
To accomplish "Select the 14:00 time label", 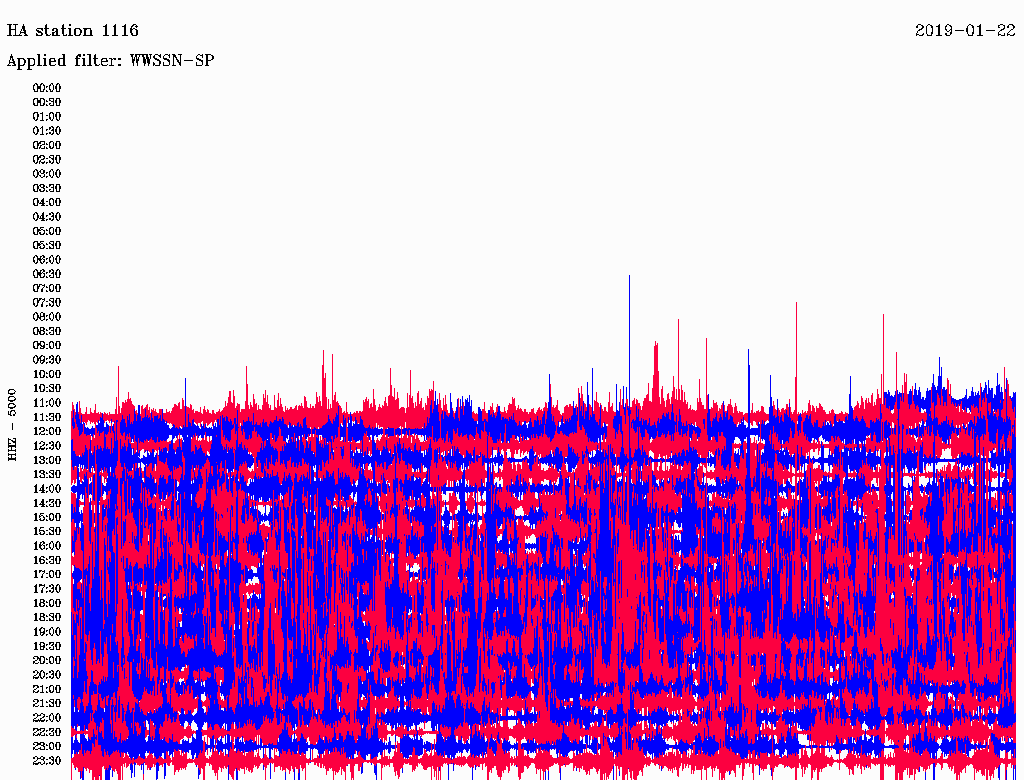I will point(47,489).
